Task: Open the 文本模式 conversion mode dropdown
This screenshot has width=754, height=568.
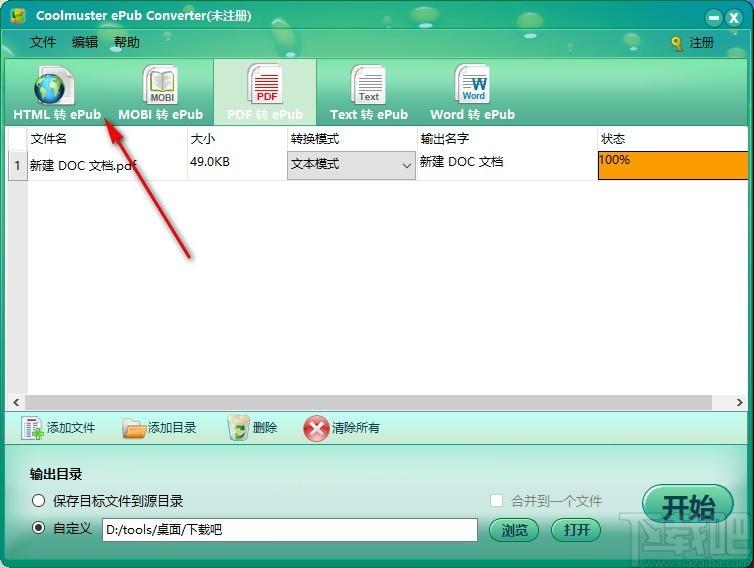Action: (352, 165)
